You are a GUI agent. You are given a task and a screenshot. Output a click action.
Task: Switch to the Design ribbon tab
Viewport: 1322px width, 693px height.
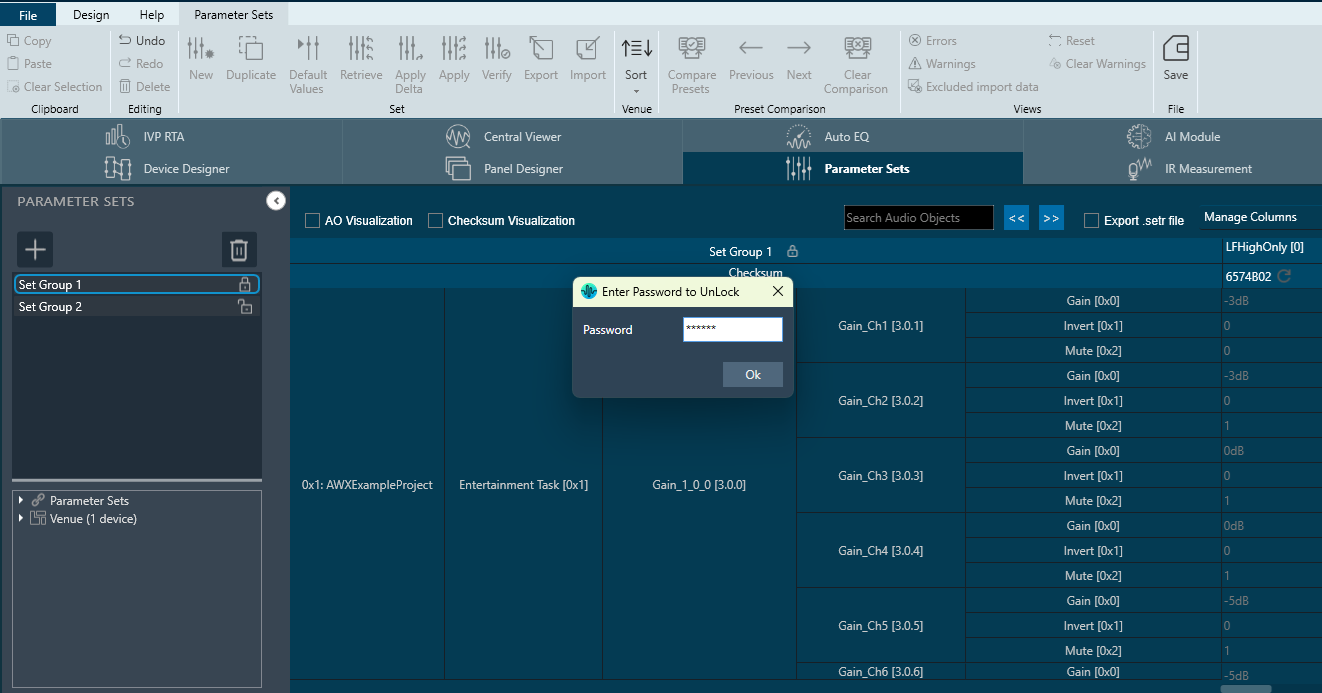91,15
